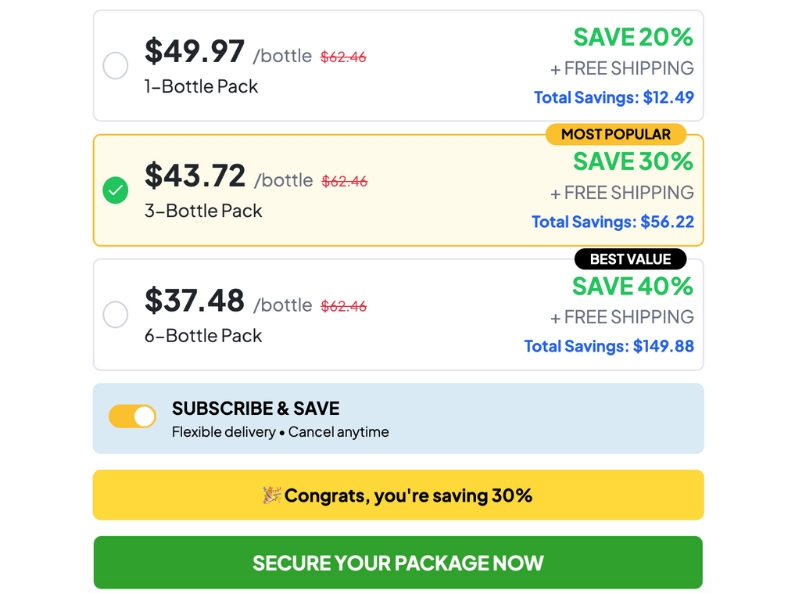This screenshot has width=800, height=600.
Task: Click the $37.48 per bottle price
Action: 195,300
